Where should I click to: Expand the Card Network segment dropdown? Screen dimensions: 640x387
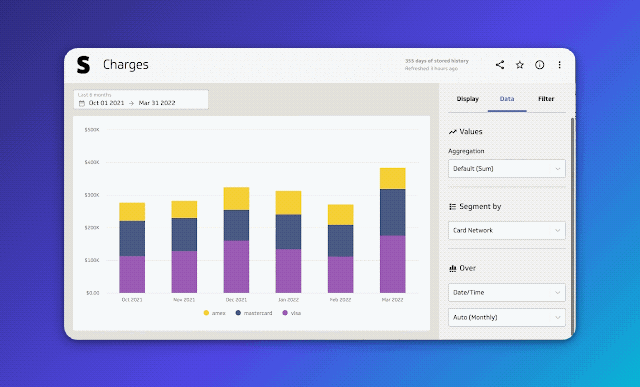point(507,230)
